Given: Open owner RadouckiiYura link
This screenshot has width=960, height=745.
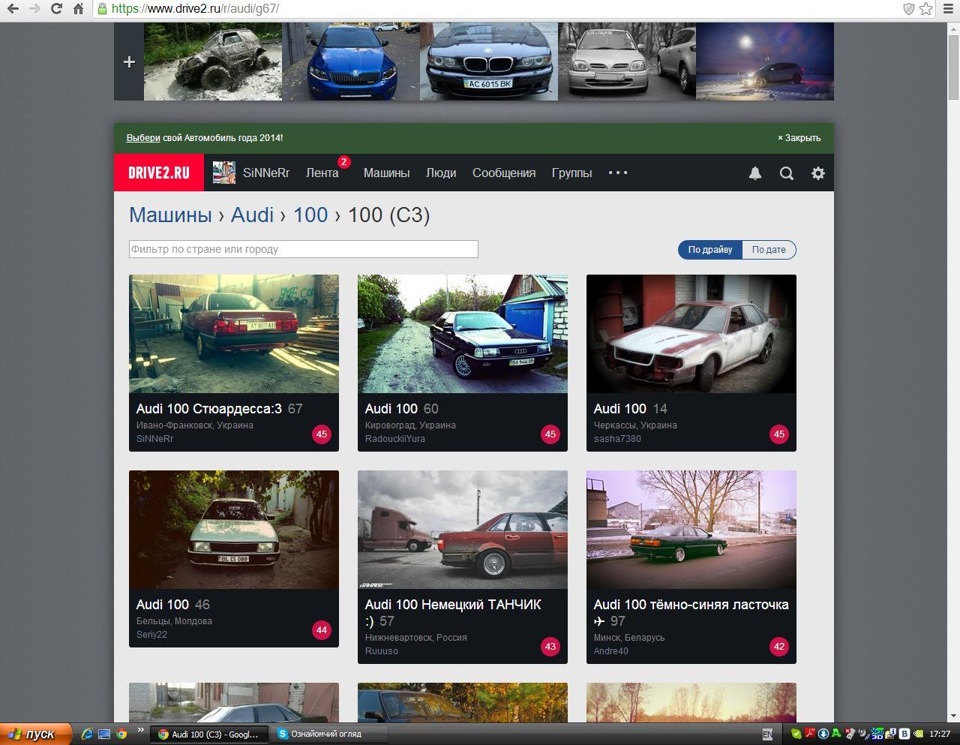Looking at the screenshot, I should click(395, 438).
